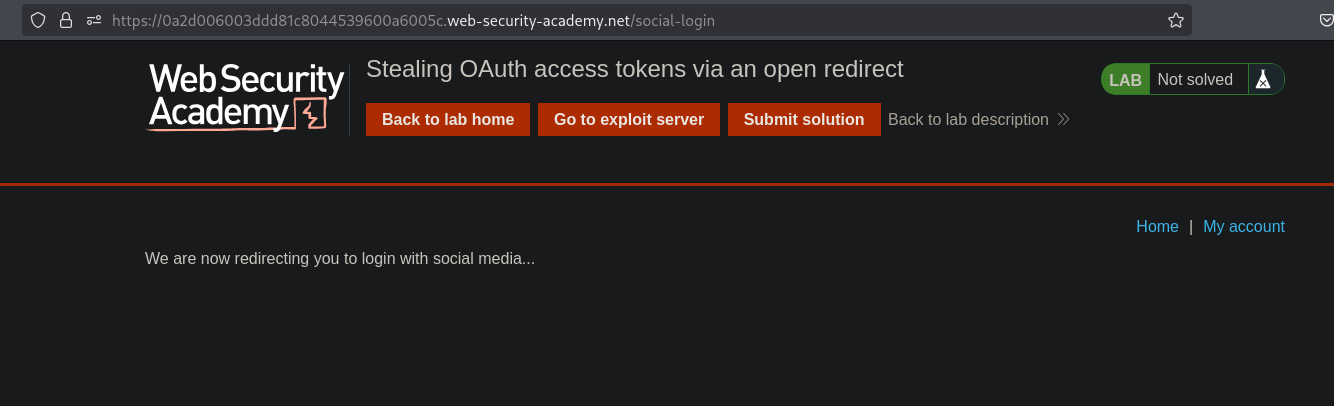Go to exploit server
This screenshot has height=406, width=1334.
[x=629, y=120]
